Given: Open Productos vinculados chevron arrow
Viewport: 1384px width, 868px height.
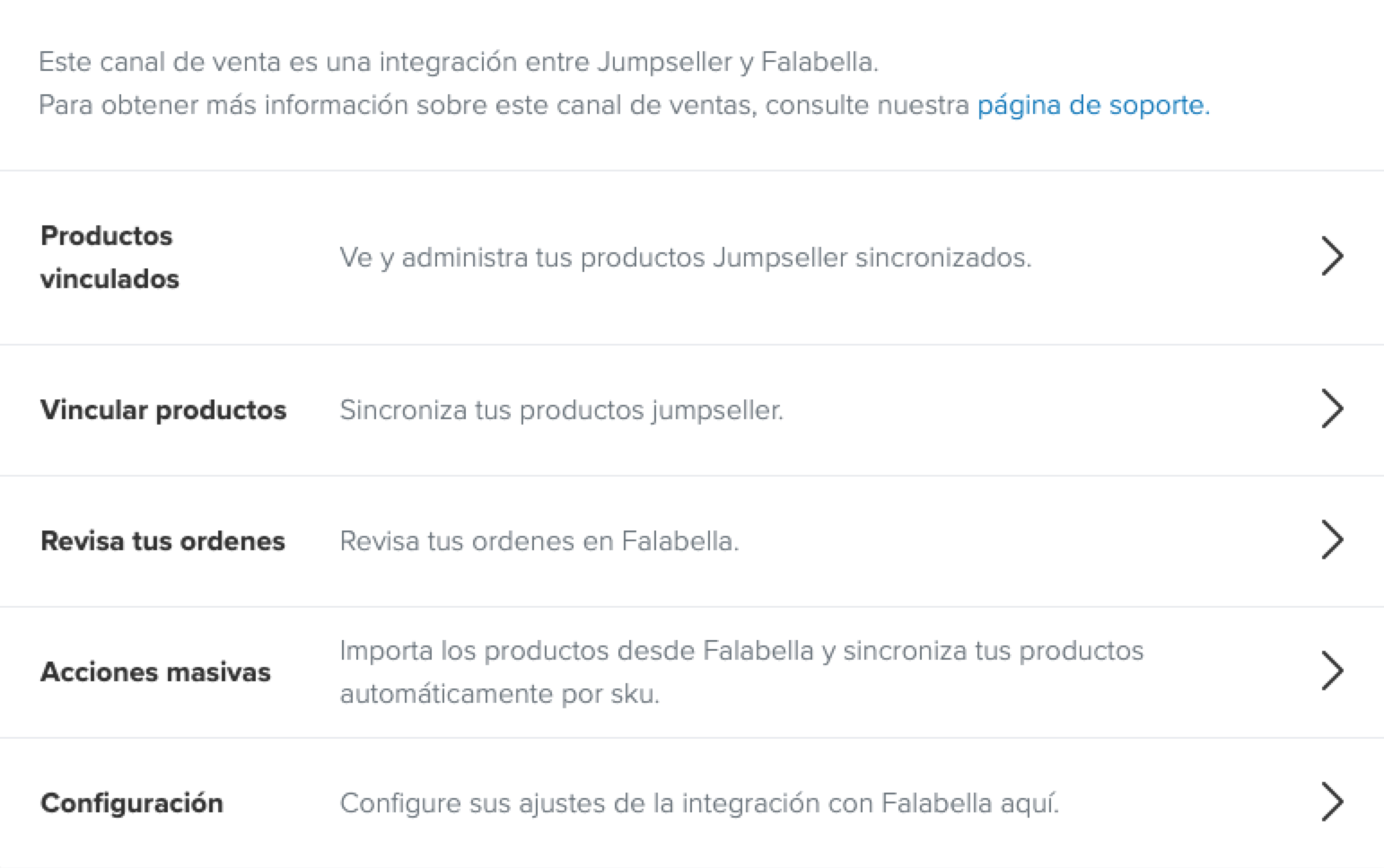Looking at the screenshot, I should (1332, 257).
